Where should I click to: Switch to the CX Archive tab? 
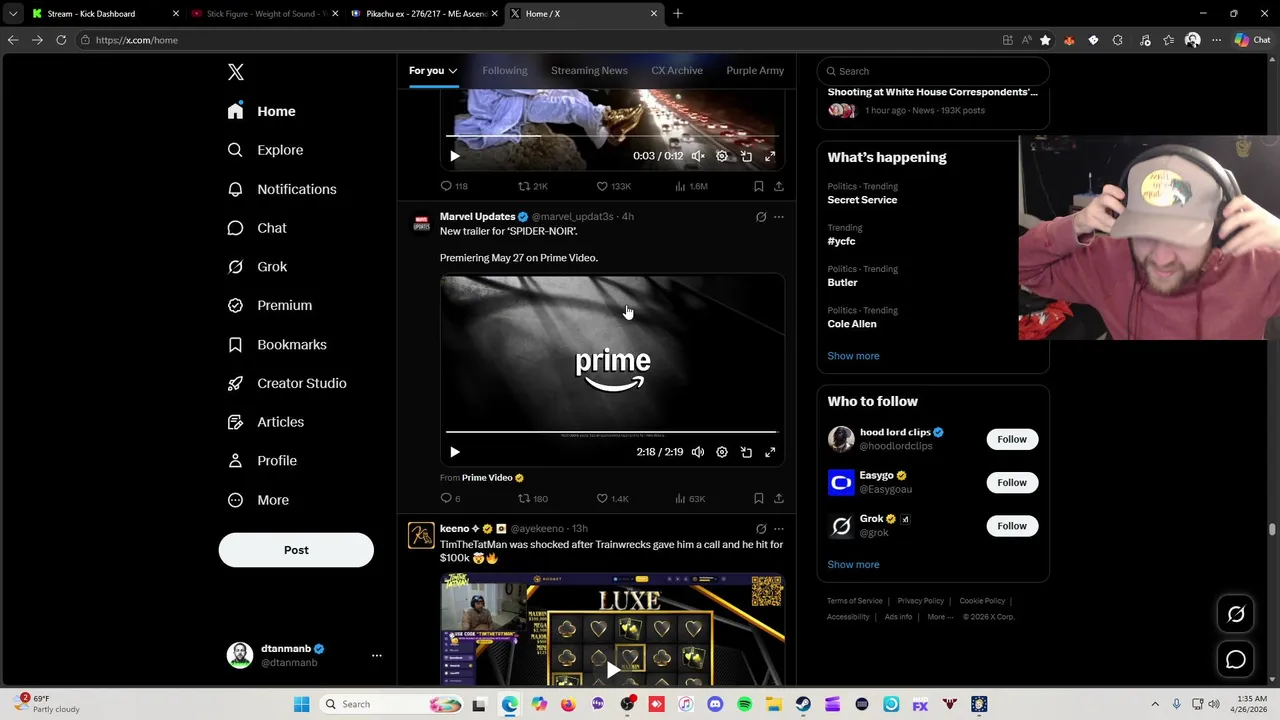tap(677, 71)
